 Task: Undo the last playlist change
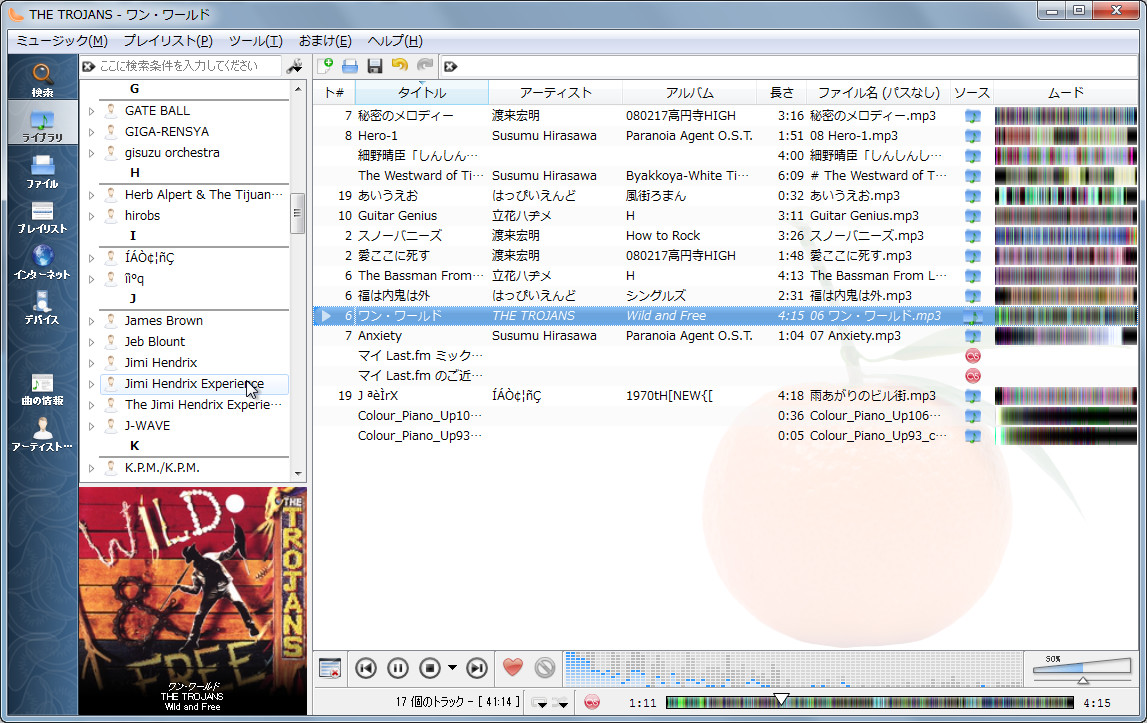[399, 66]
